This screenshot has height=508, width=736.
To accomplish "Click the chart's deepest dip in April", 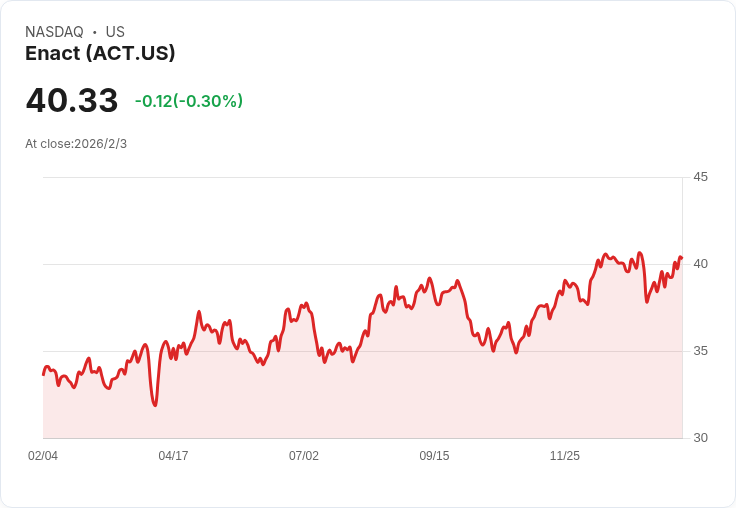I will [x=155, y=405].
